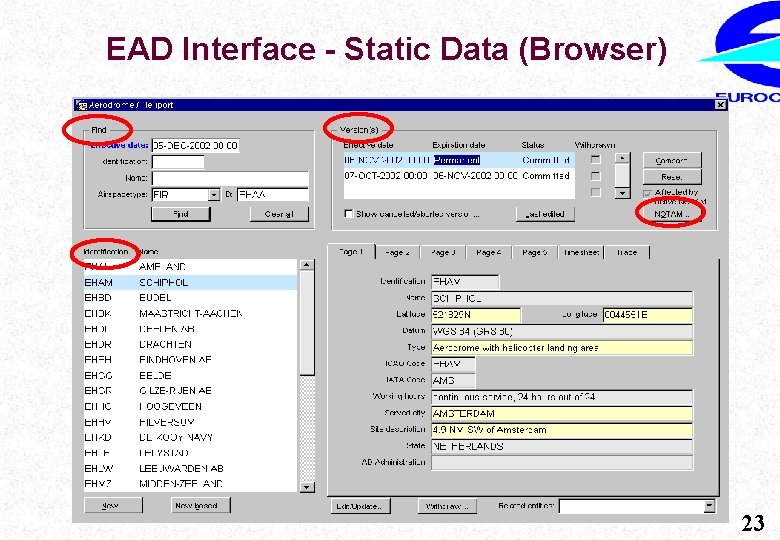780x540 pixels.
Task: Click the Find button
Action: (x=181, y=214)
